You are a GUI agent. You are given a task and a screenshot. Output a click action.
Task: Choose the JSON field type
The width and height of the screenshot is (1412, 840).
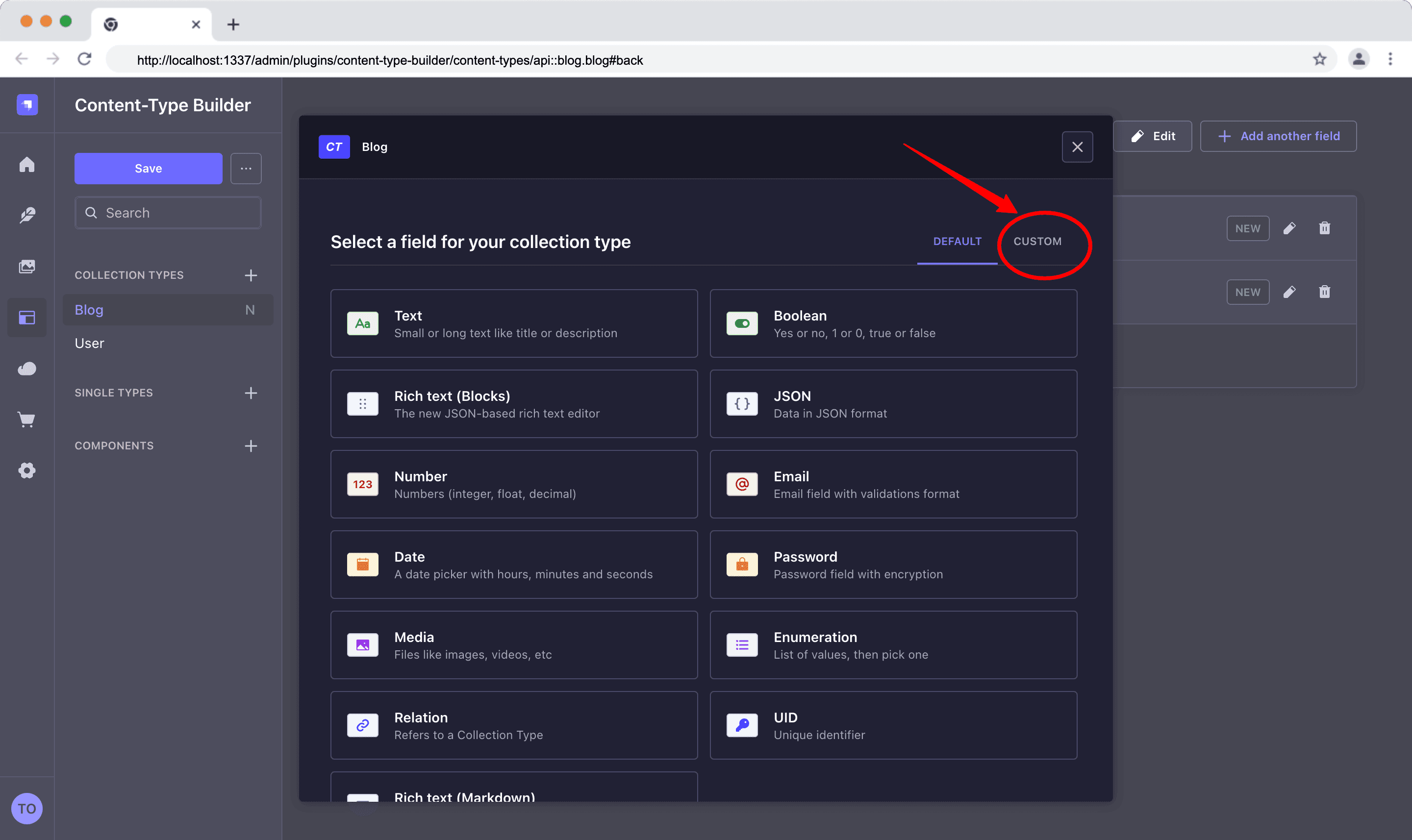pos(893,404)
